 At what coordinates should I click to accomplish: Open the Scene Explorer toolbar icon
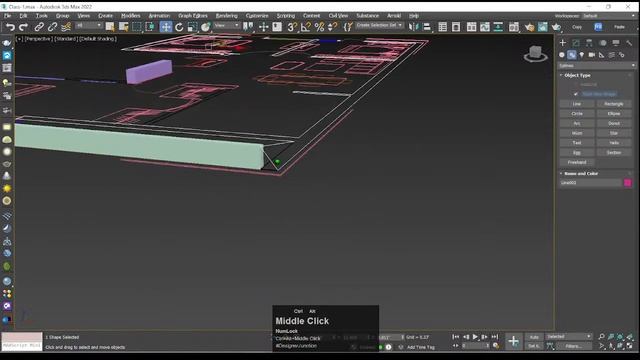(442, 27)
